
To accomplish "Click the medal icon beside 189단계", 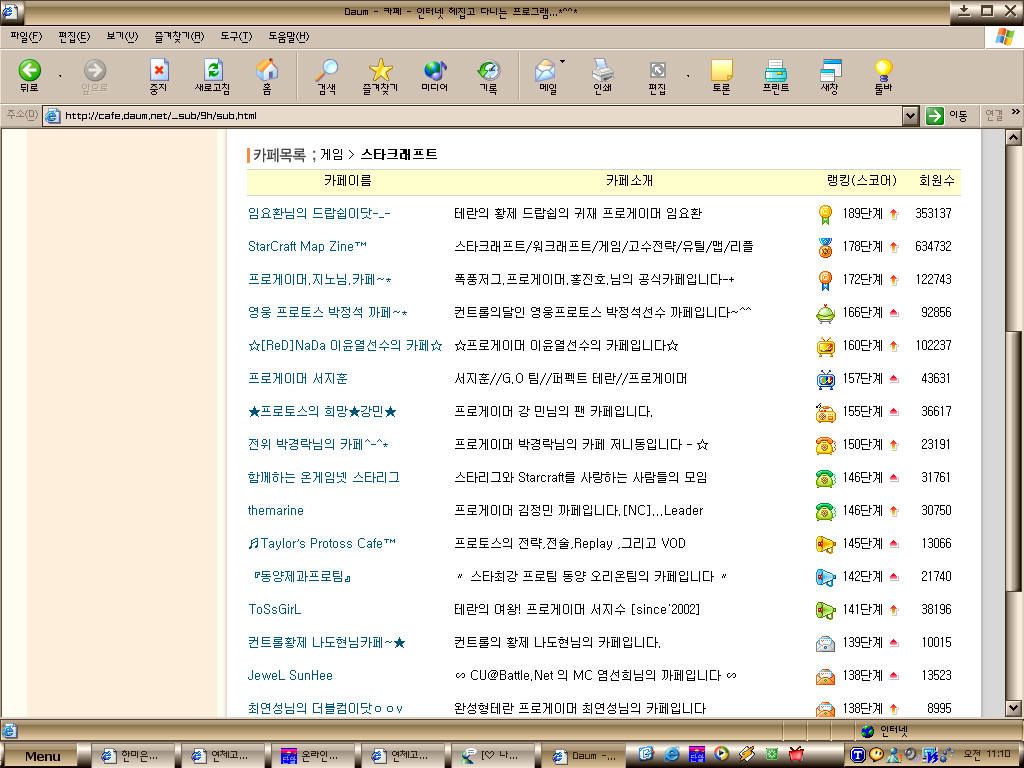I will (825, 214).
